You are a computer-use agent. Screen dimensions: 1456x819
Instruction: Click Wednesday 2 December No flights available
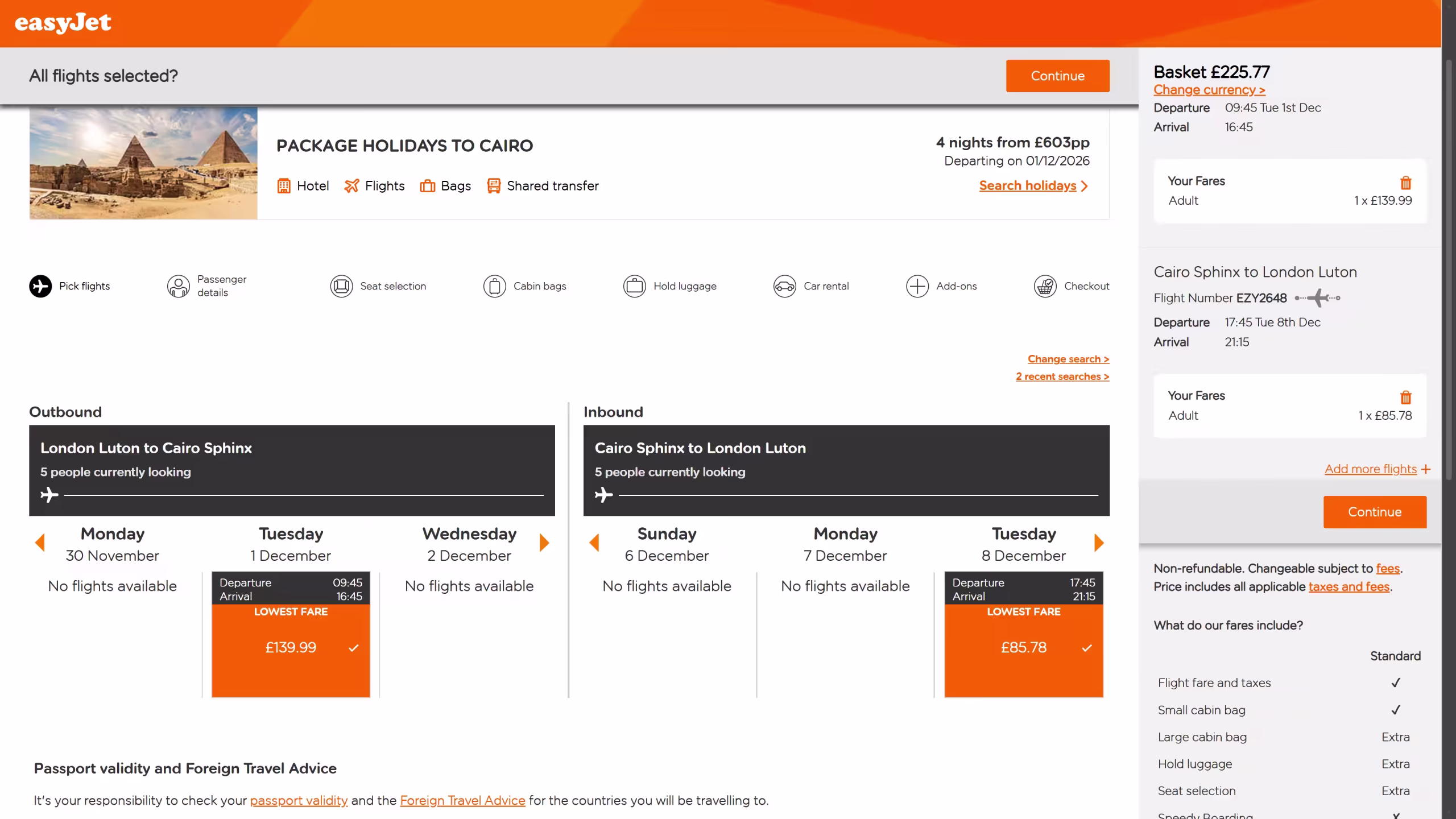point(469,586)
